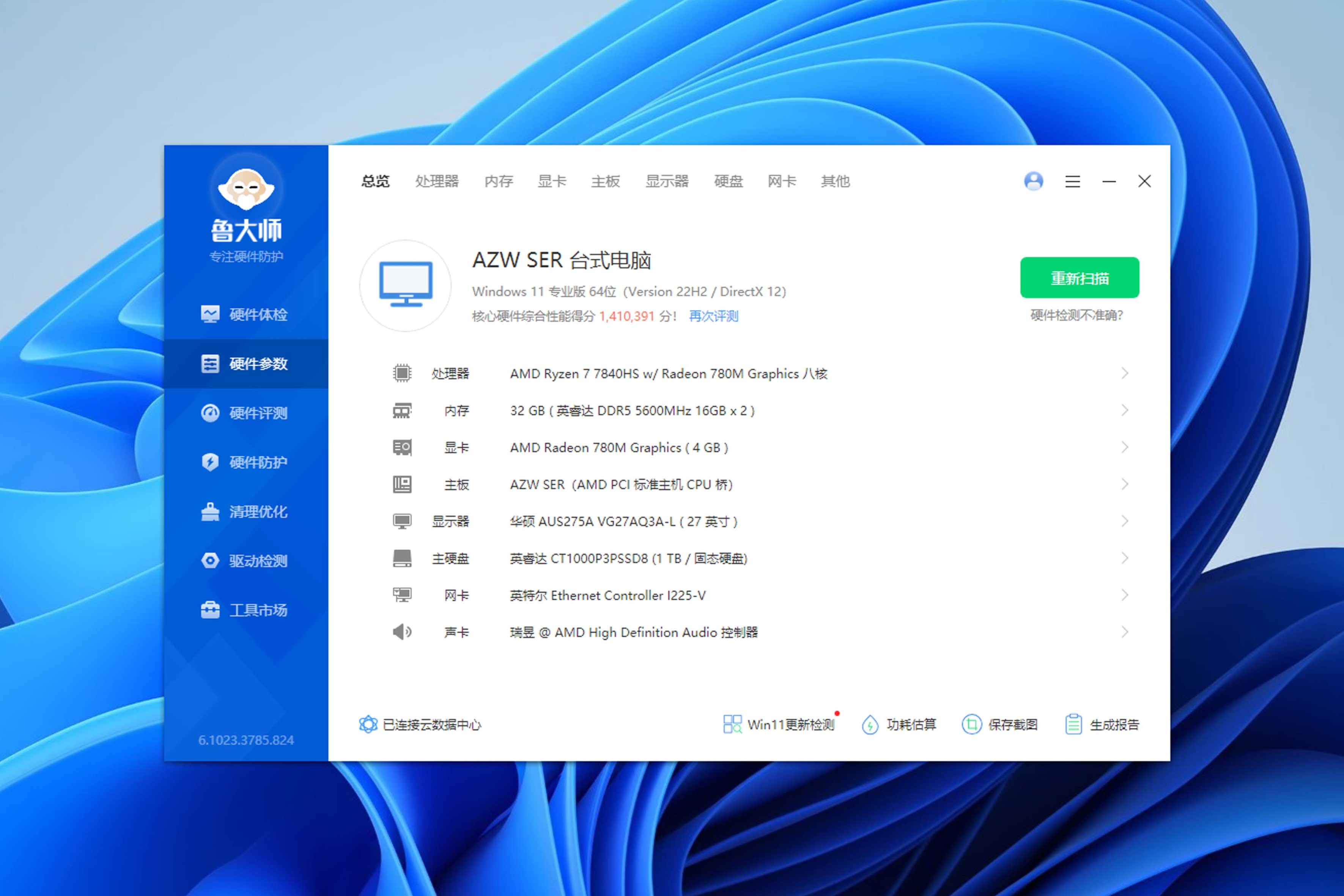Go to 硬件防护 protection section
The image size is (1344, 896).
tap(246, 462)
